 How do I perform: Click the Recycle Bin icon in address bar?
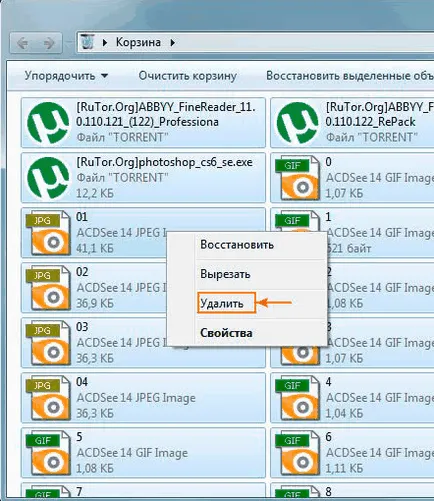point(88,42)
